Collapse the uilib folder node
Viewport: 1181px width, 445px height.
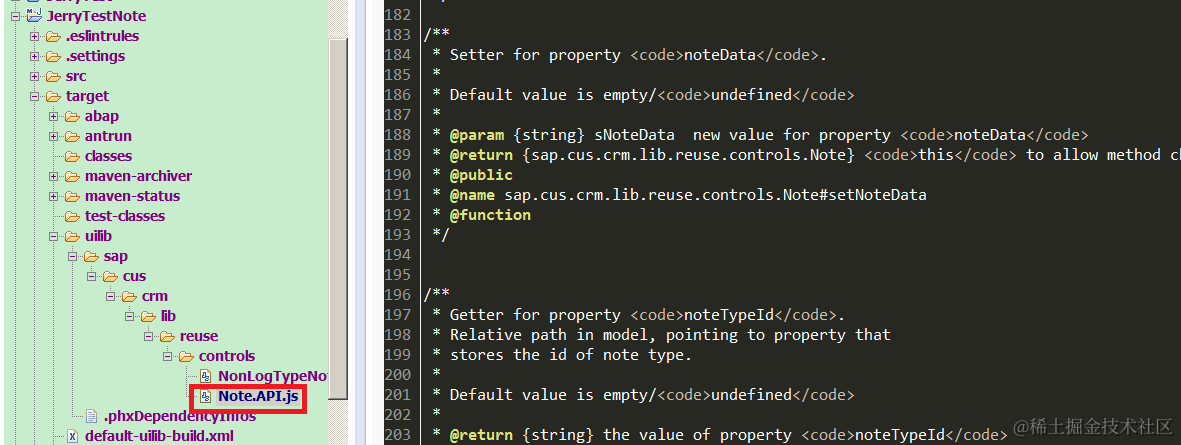point(53,236)
